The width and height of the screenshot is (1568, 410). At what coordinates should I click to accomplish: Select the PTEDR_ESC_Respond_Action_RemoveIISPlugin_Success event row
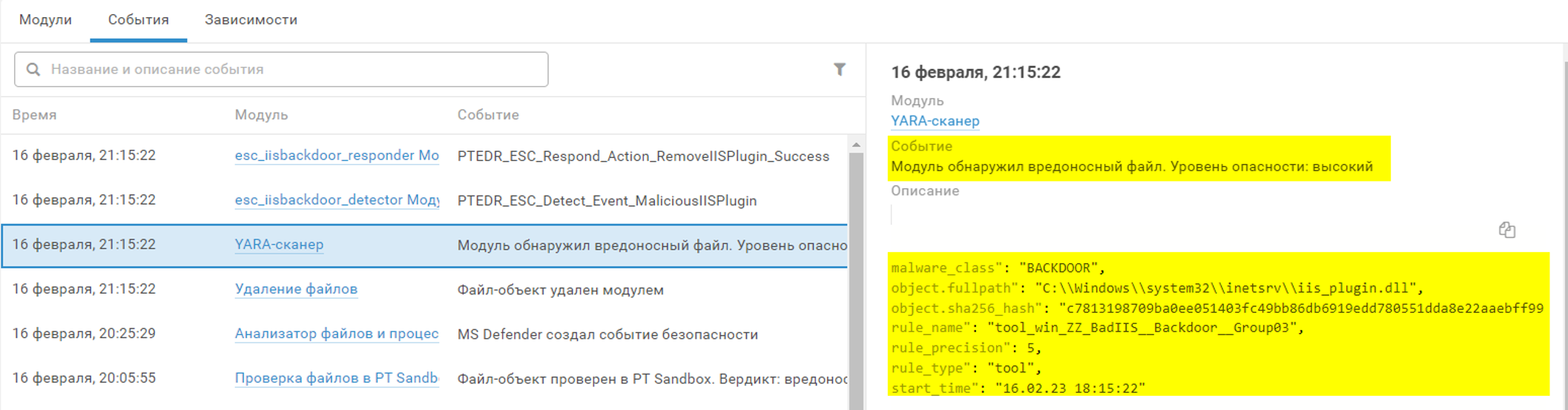[x=642, y=156]
